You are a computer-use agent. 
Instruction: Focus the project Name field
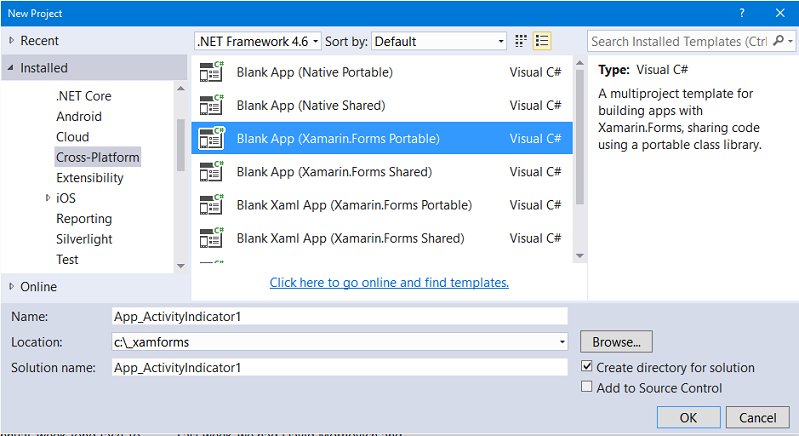coord(339,316)
